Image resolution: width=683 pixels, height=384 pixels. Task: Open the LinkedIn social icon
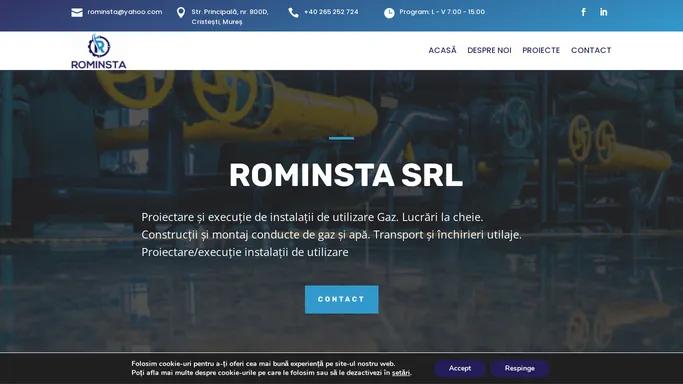(x=603, y=12)
